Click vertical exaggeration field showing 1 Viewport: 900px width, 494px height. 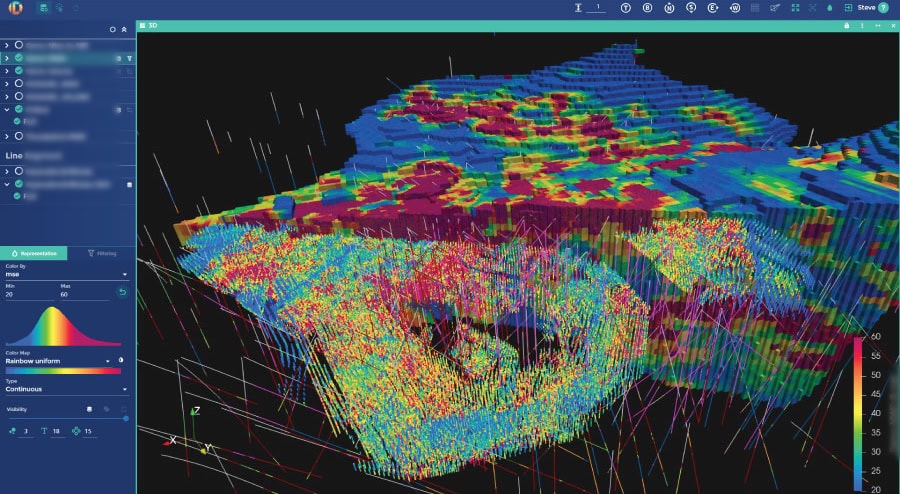coord(597,8)
